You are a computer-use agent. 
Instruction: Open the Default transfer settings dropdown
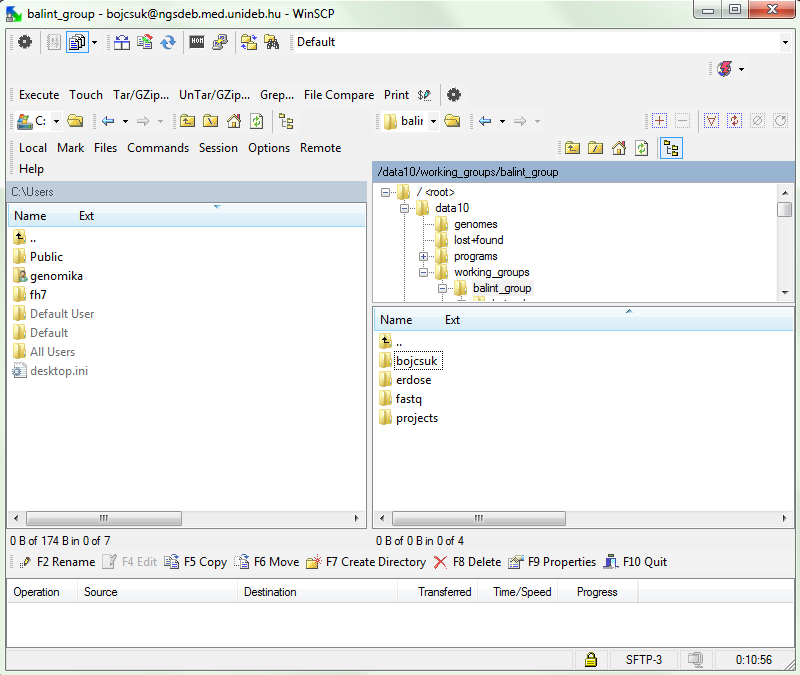coord(784,42)
